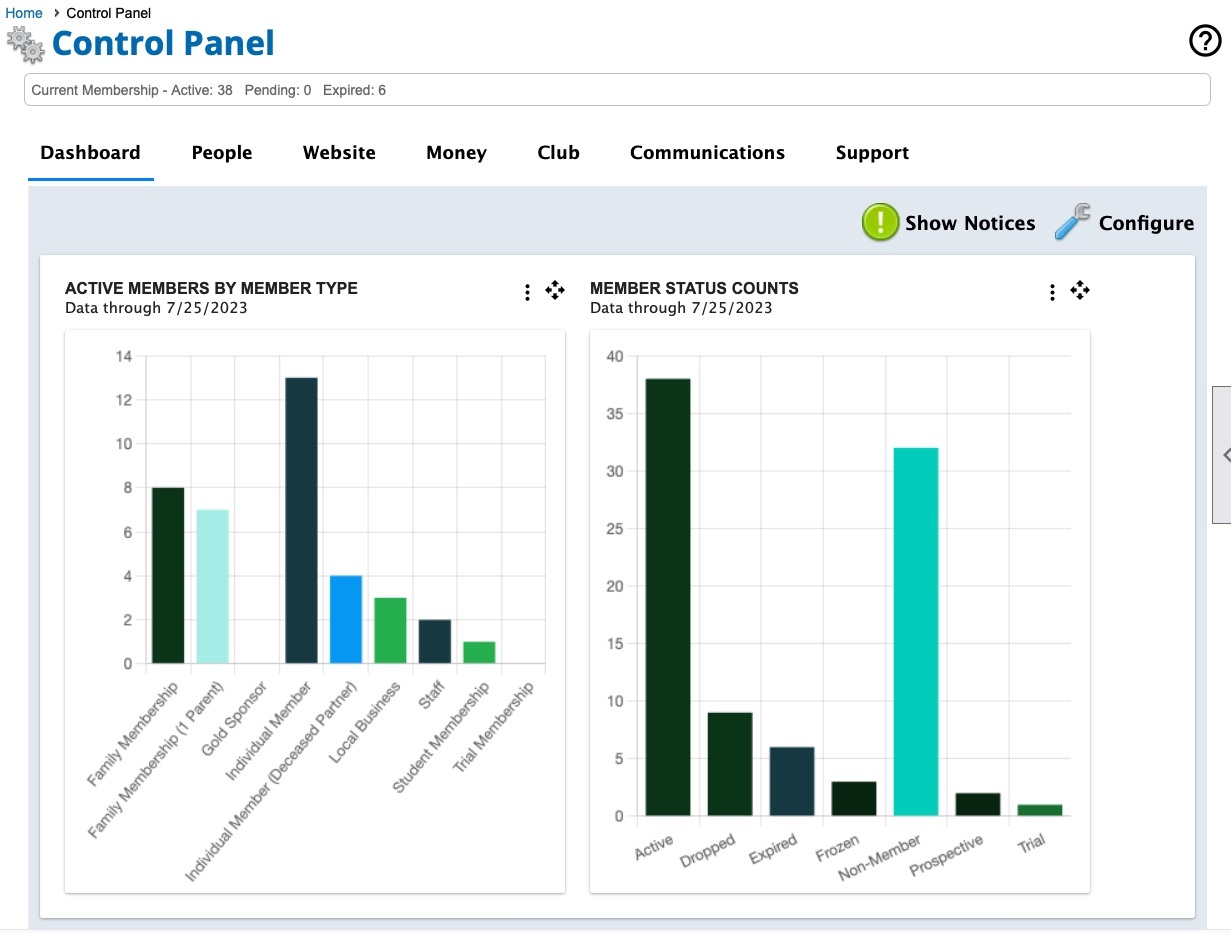Click the Family Membership (1 Parent) bar
1231x933 pixels.
212,586
